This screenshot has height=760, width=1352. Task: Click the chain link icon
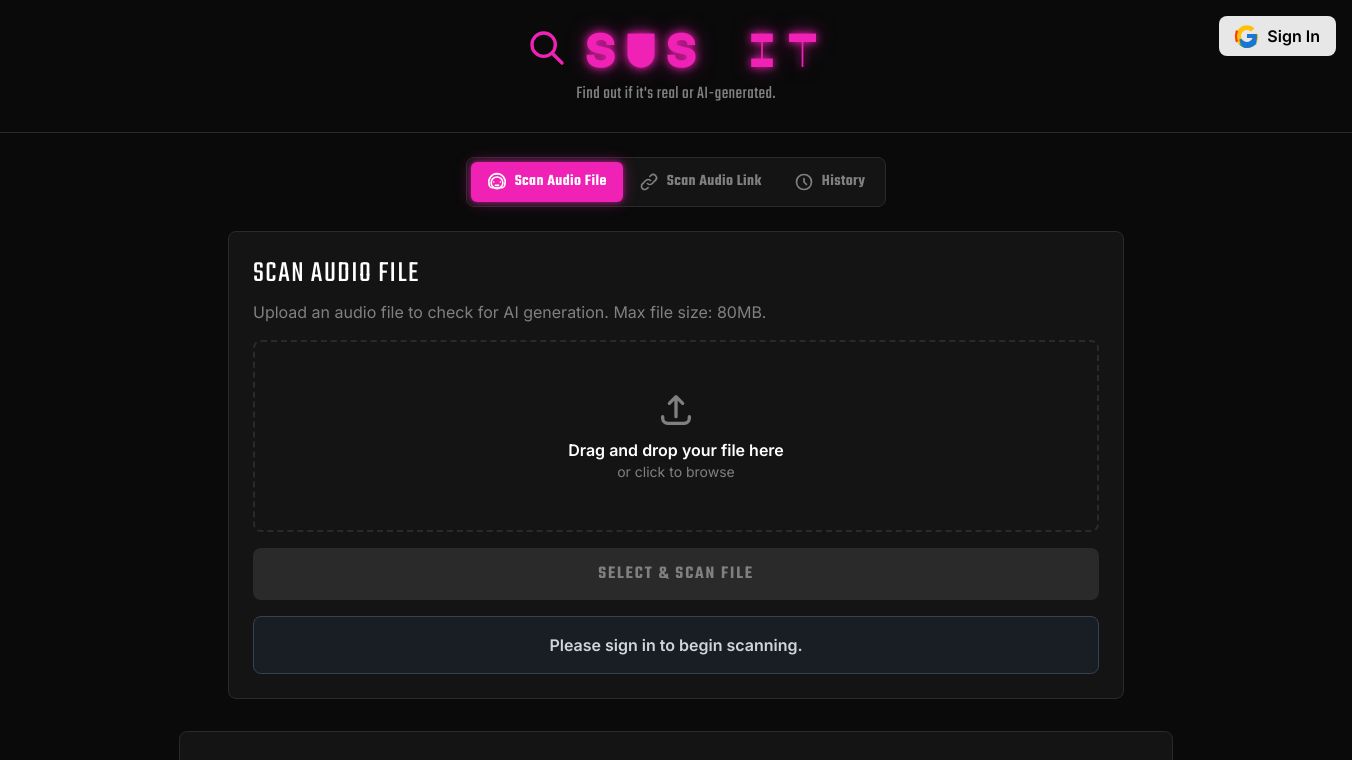pos(649,182)
